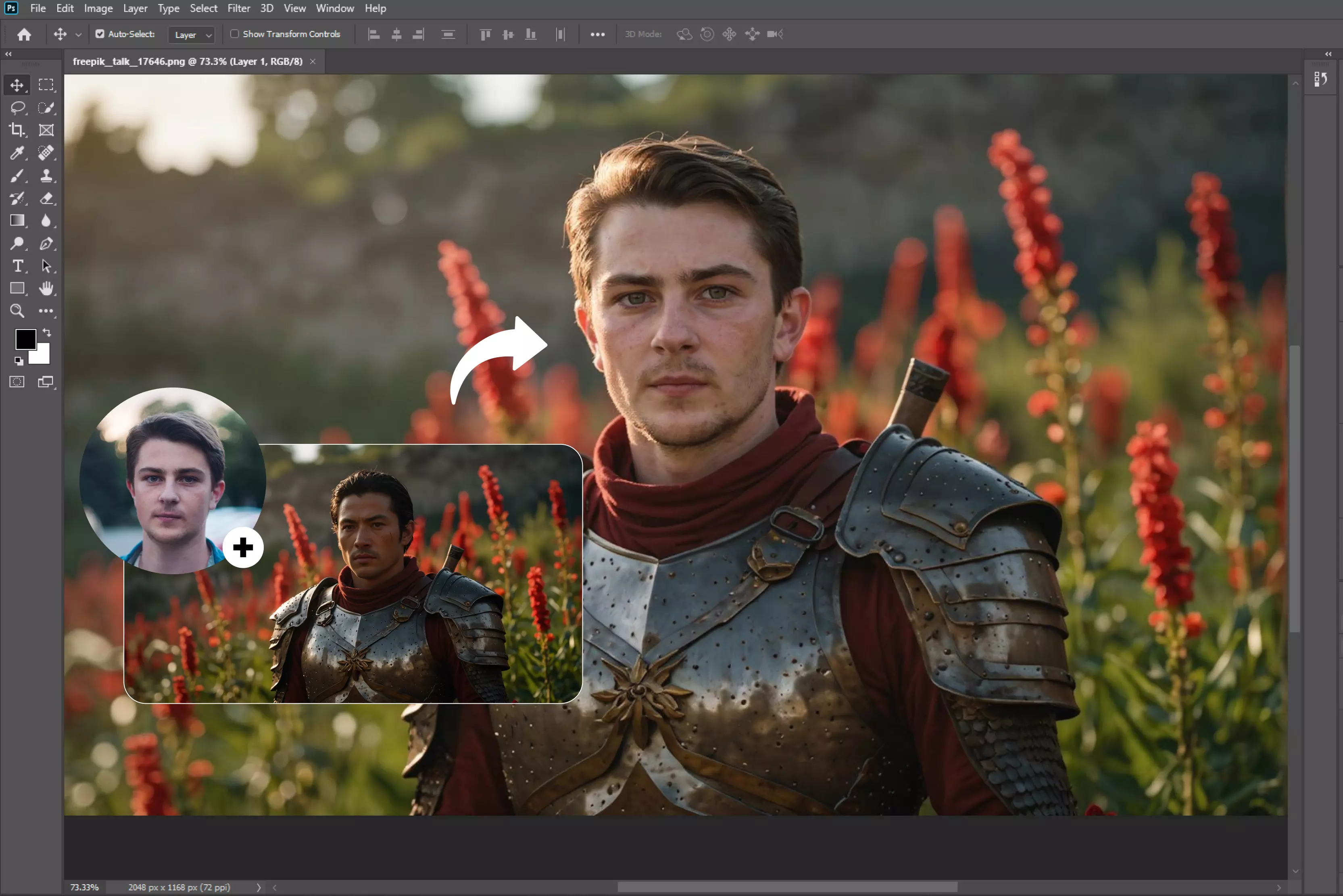Select the Eraser tool
1343x896 pixels.
coord(46,198)
